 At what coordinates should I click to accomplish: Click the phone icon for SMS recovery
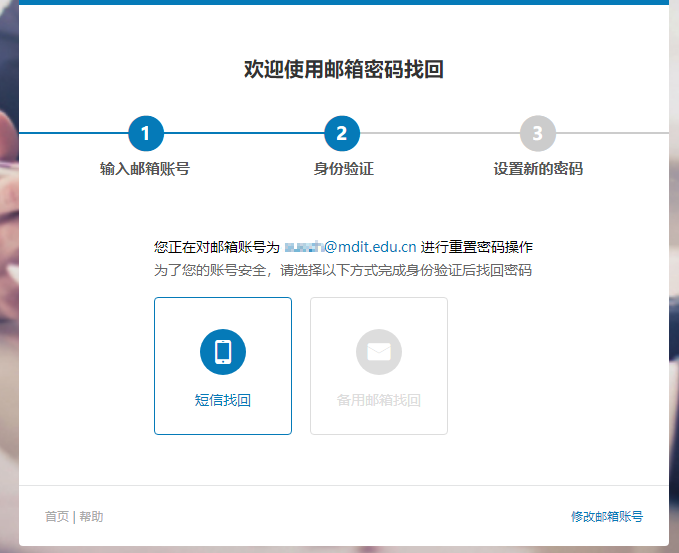(x=223, y=351)
